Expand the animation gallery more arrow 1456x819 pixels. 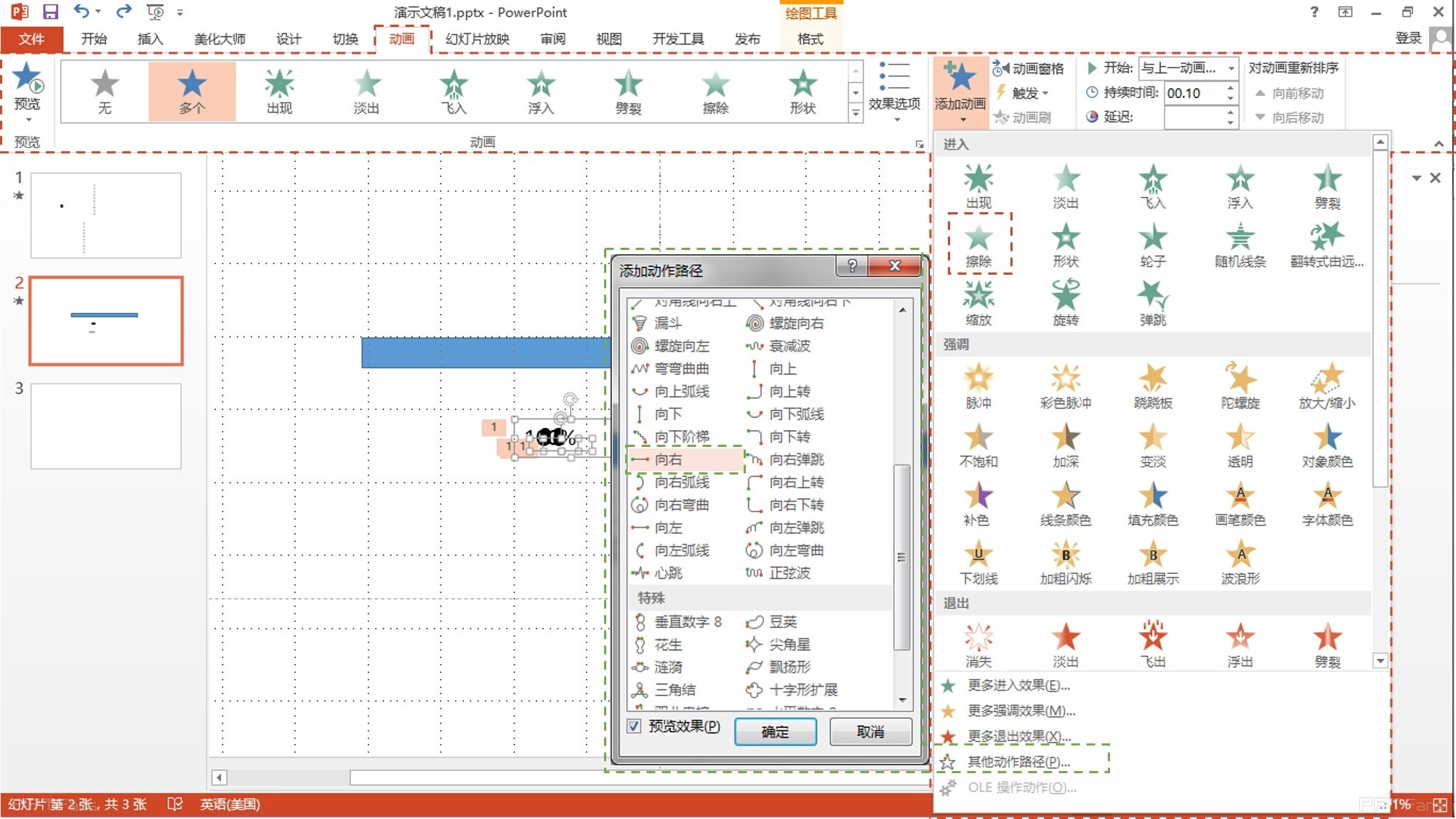(856, 113)
